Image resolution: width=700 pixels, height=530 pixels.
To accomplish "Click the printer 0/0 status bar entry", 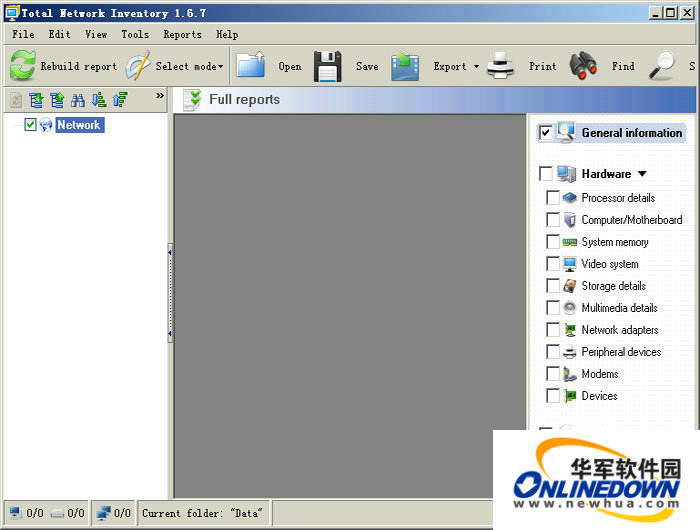I will [67, 513].
